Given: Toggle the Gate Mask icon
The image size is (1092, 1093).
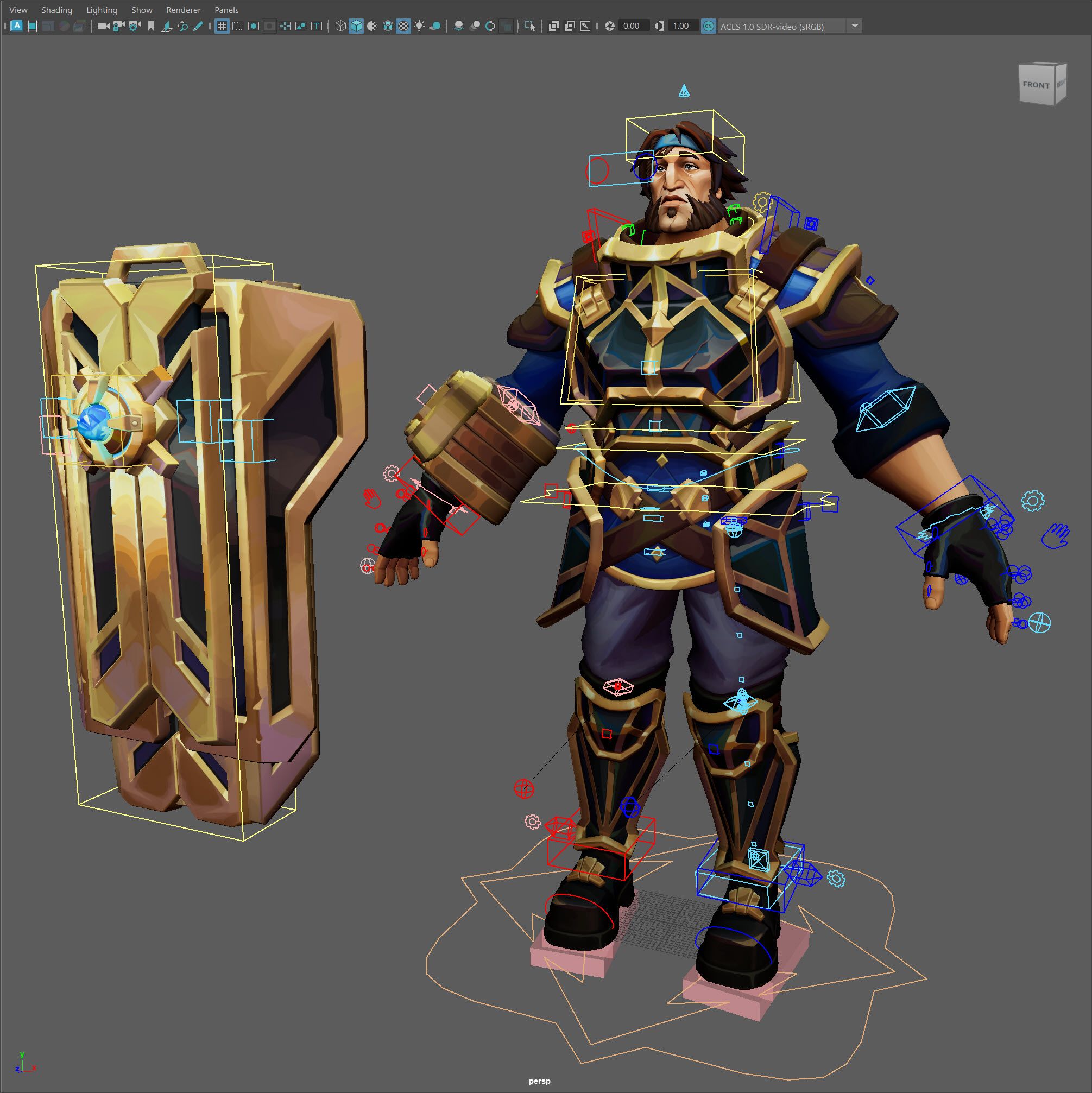Looking at the screenshot, I should pyautogui.click(x=269, y=26).
